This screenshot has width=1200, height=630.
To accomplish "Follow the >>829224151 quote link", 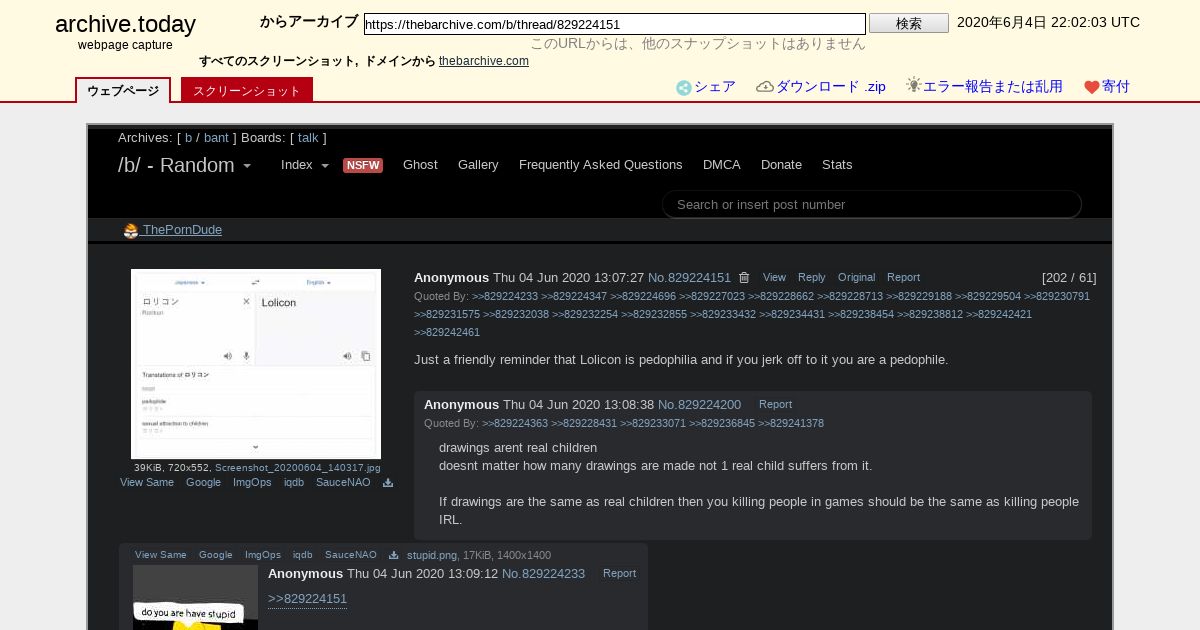I will tap(307, 599).
